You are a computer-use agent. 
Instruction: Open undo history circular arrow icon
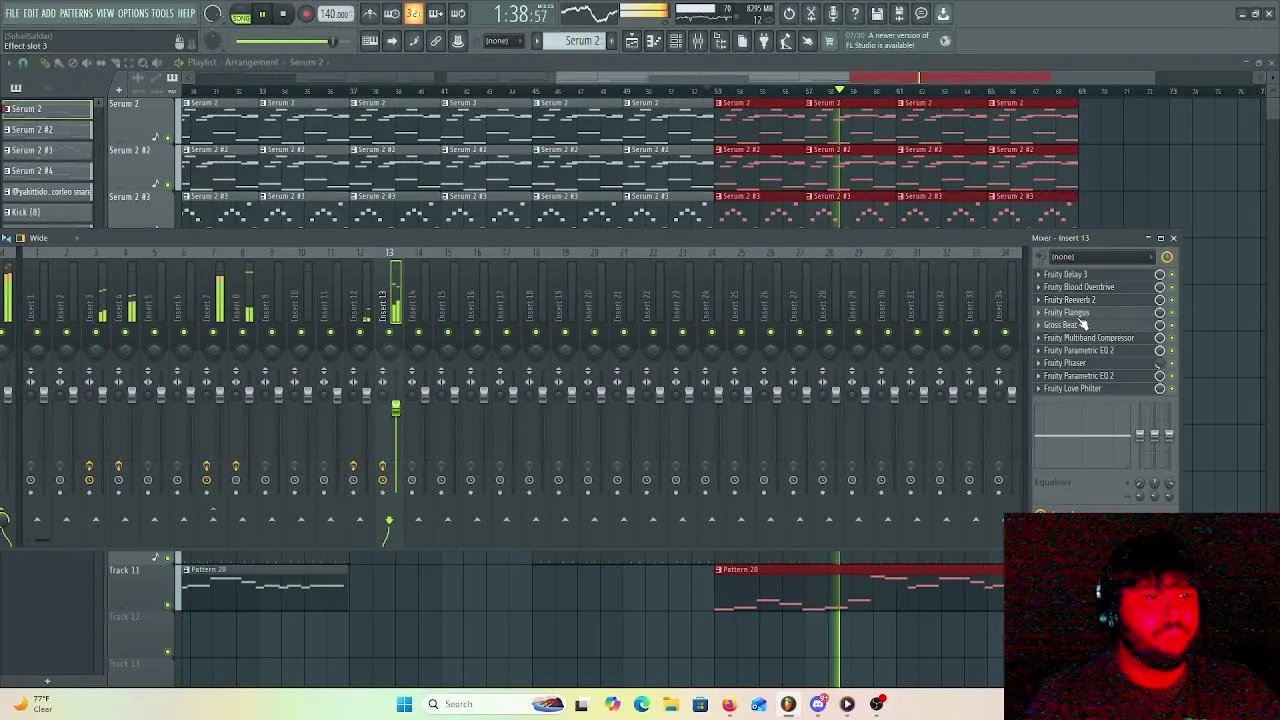pyautogui.click(x=789, y=14)
